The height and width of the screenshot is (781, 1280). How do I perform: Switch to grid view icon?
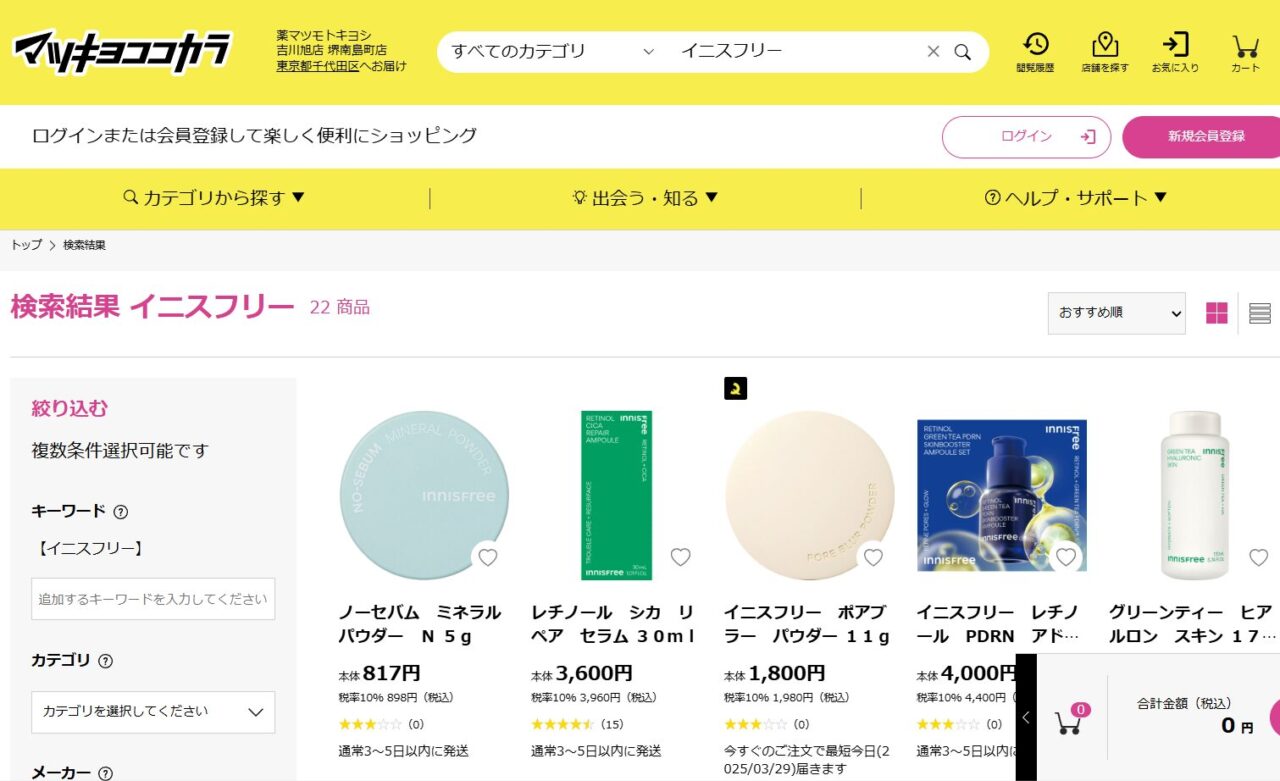click(1216, 313)
